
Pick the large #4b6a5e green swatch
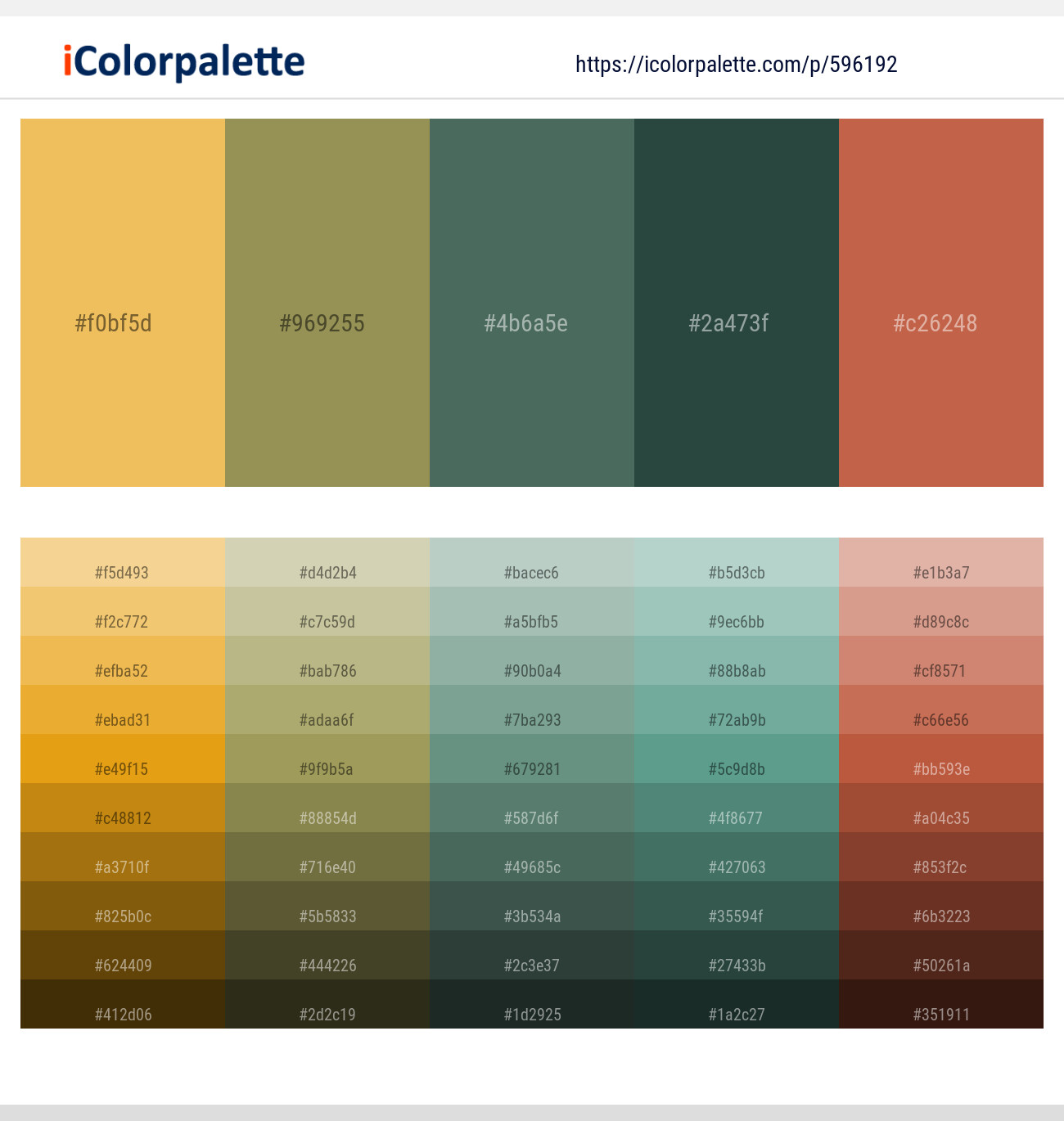pos(532,303)
